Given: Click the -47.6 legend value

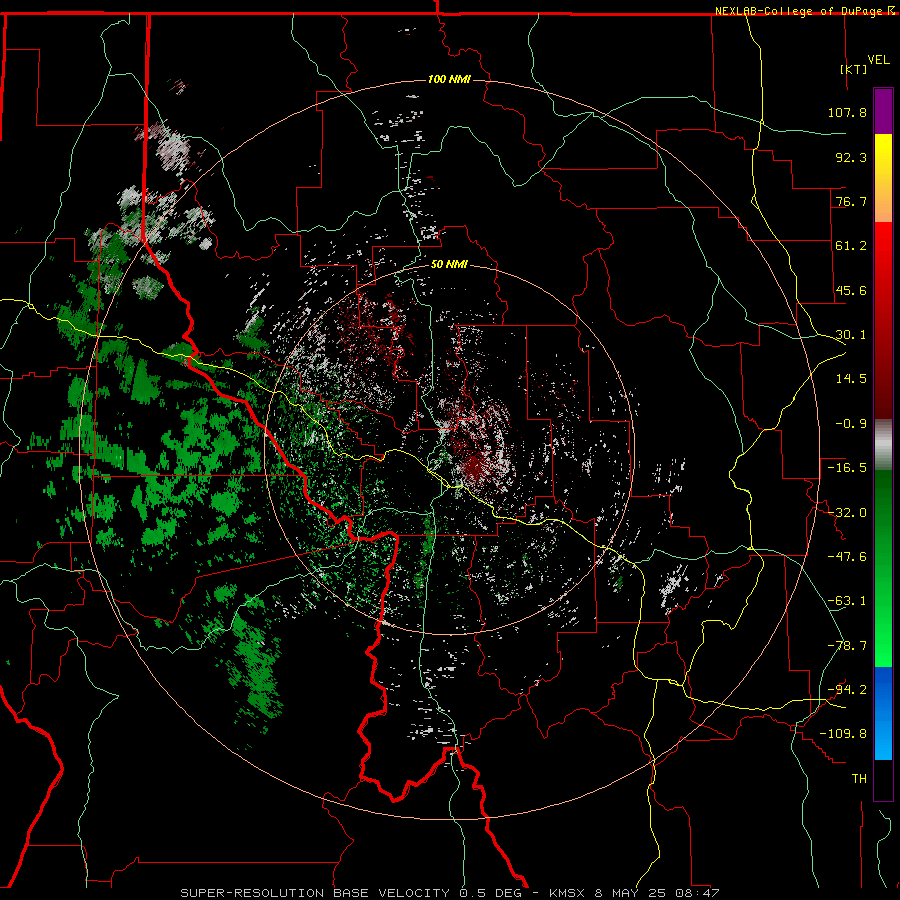Looking at the screenshot, I should tap(847, 557).
